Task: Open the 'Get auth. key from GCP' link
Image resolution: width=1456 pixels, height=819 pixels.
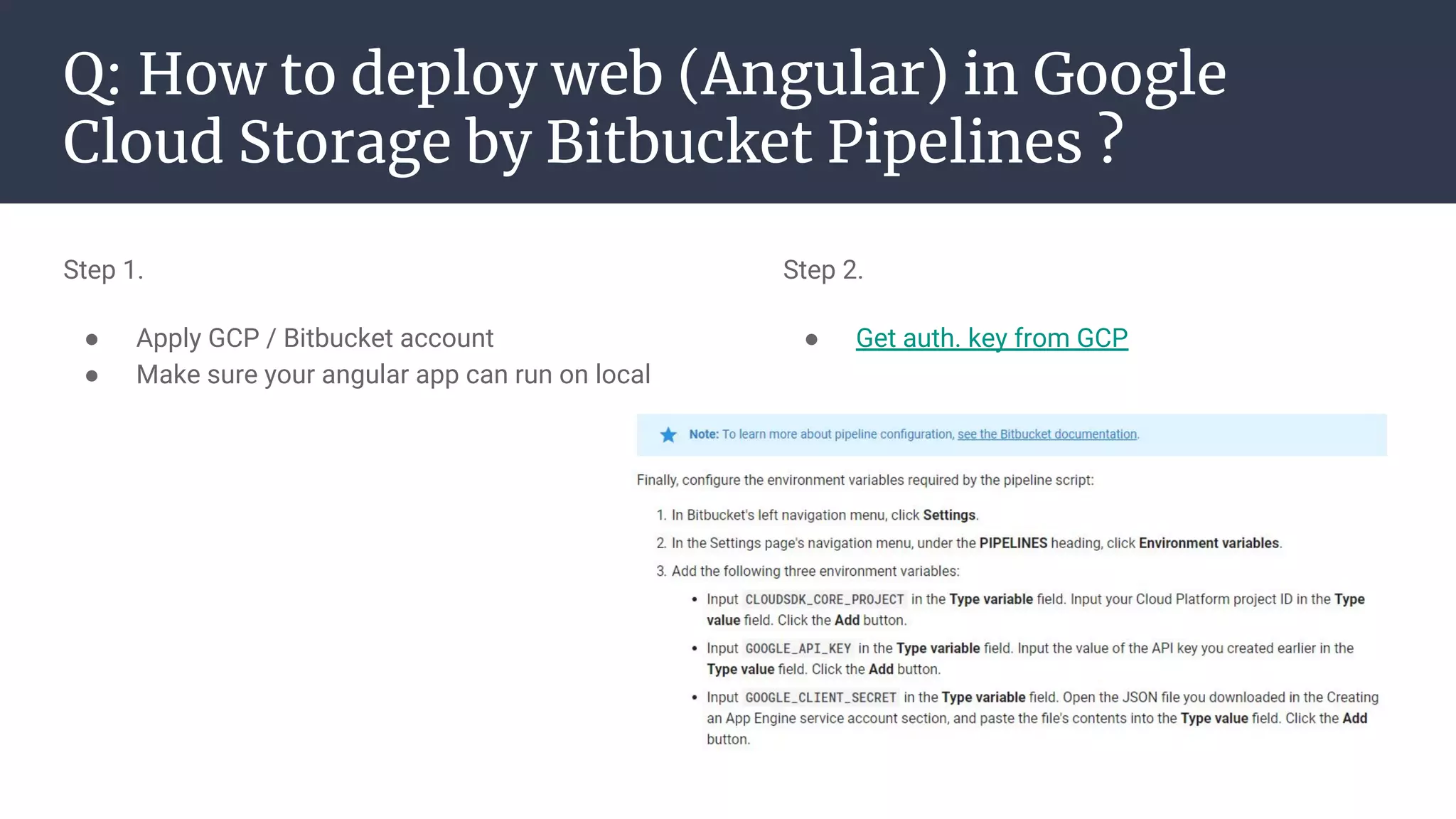Action: point(992,338)
